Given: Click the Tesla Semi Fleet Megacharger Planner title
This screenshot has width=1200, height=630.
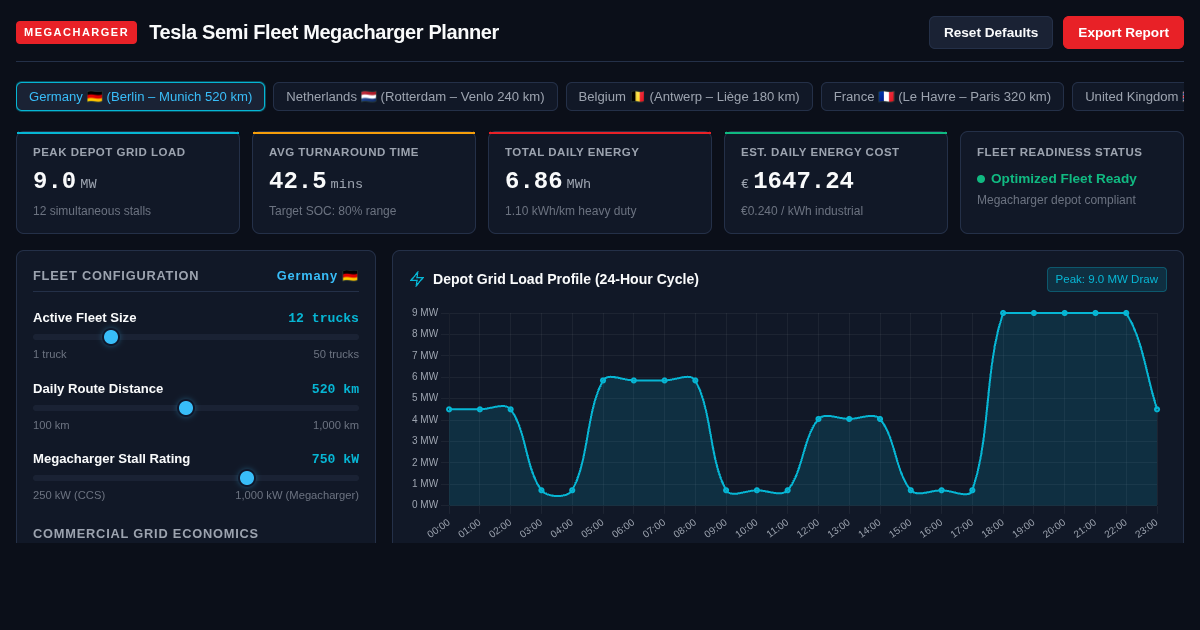Looking at the screenshot, I should [324, 32].
